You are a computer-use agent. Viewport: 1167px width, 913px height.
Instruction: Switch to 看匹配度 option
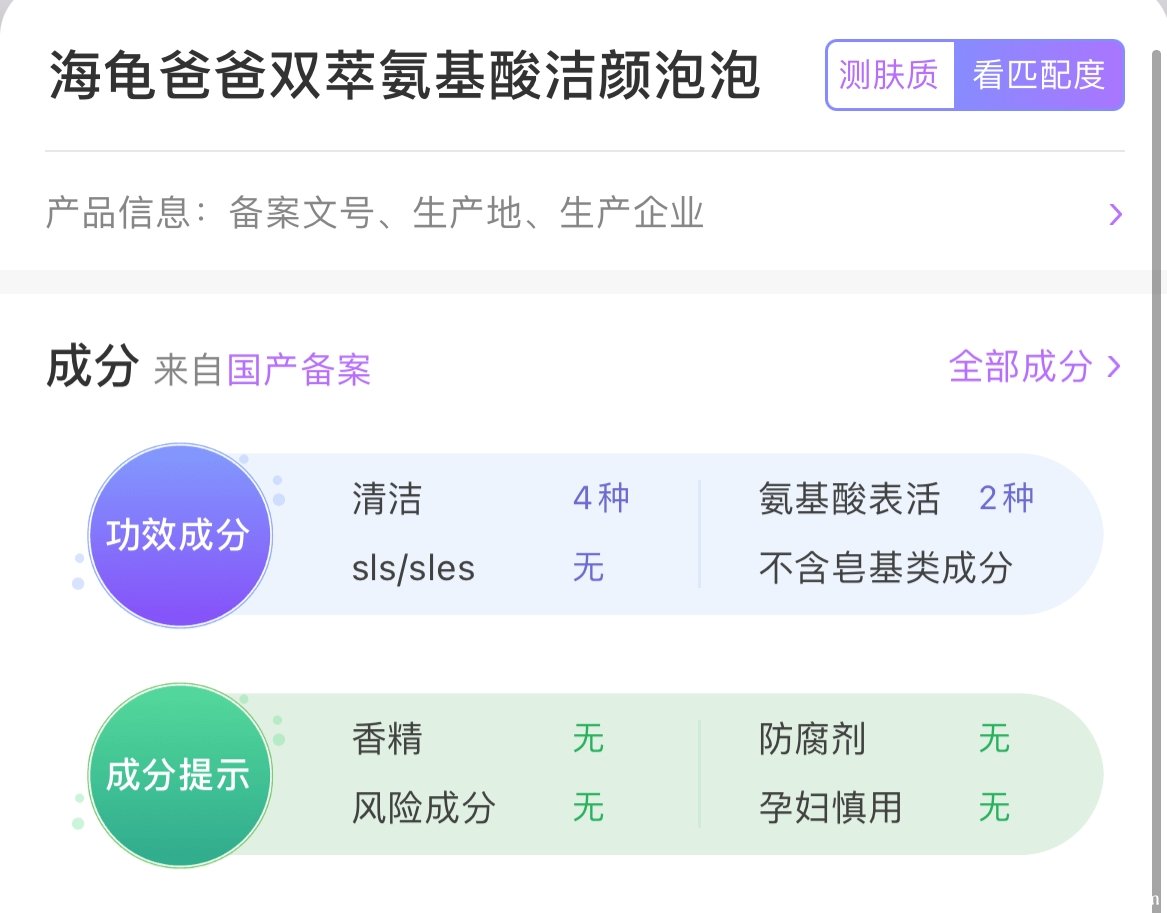1038,75
